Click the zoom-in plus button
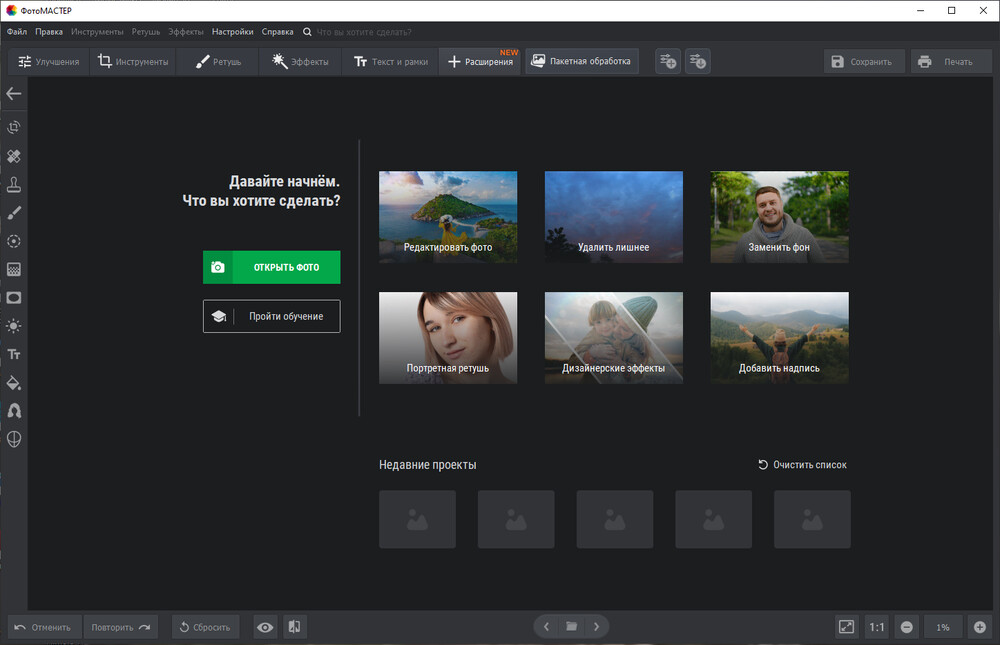This screenshot has height=645, width=1000. [x=979, y=627]
